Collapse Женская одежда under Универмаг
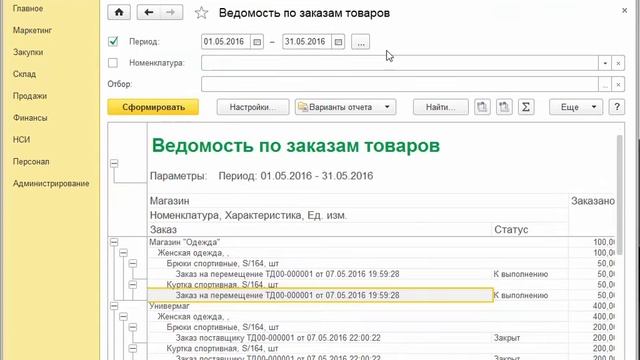Viewport: 640px width, 360px height. [123, 316]
